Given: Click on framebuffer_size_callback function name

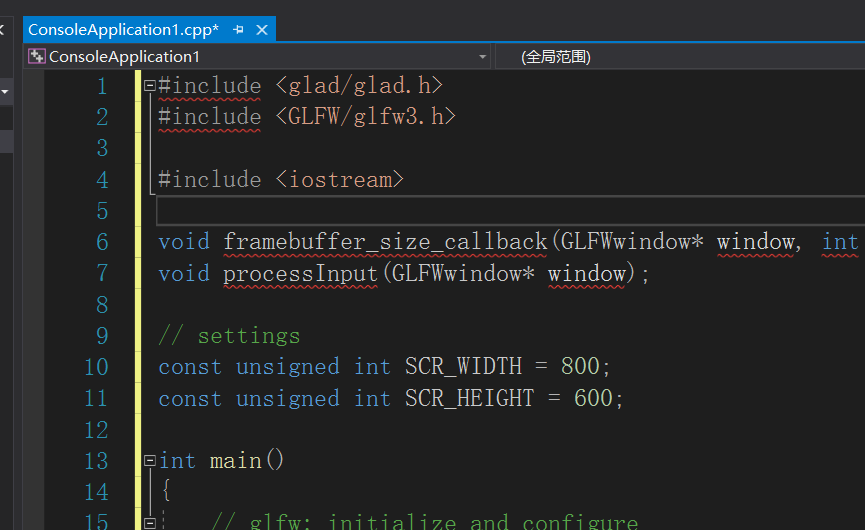Looking at the screenshot, I should point(385,242).
